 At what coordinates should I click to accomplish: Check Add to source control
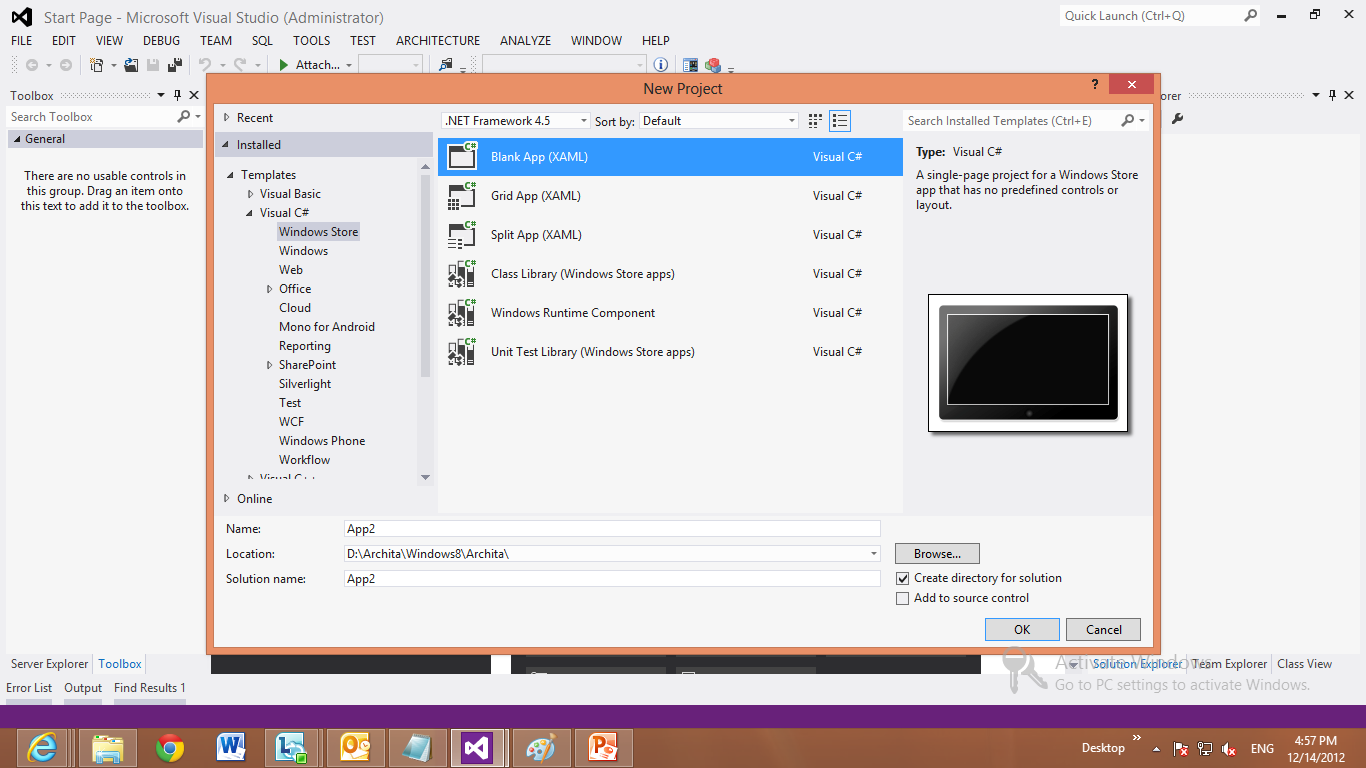(x=903, y=598)
